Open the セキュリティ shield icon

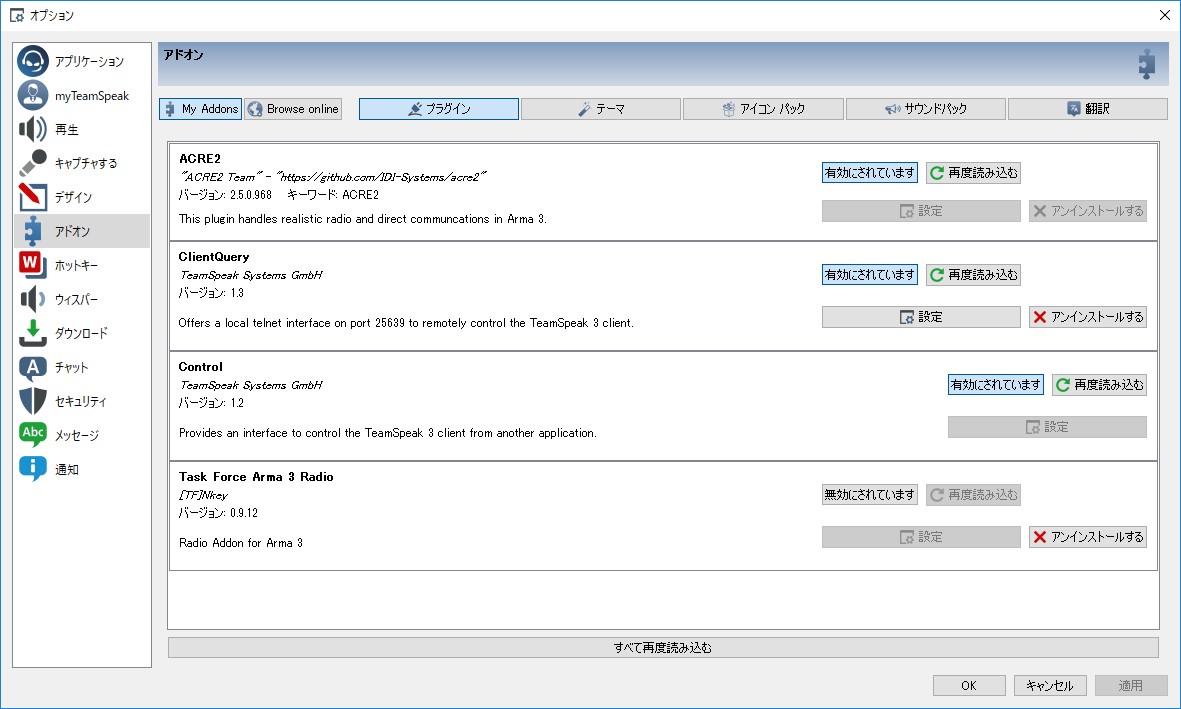[x=32, y=401]
